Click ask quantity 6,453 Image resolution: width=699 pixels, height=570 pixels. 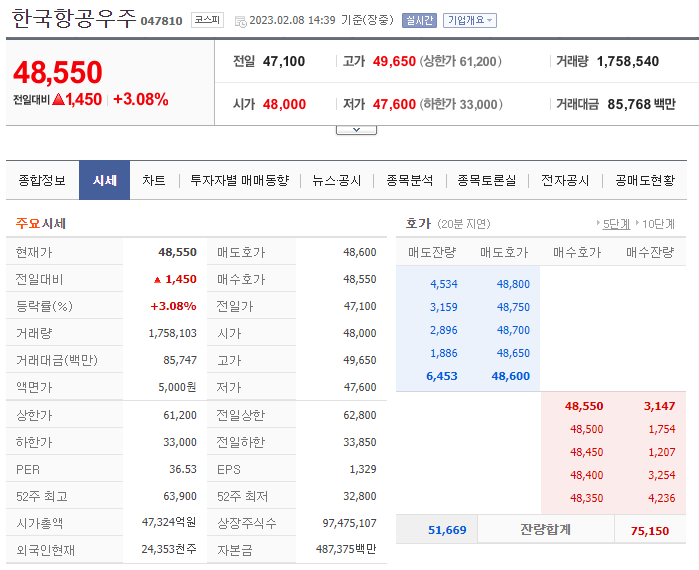click(442, 376)
